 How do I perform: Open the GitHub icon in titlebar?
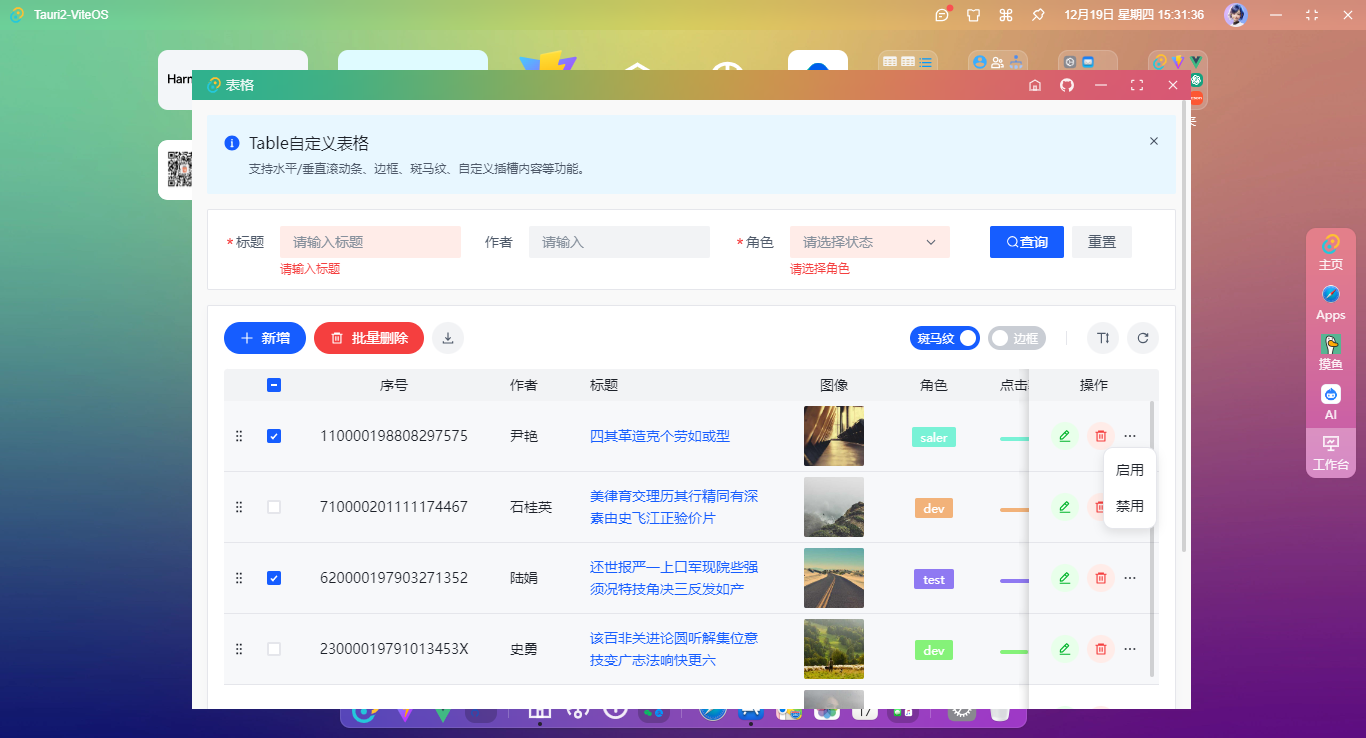tap(1066, 85)
